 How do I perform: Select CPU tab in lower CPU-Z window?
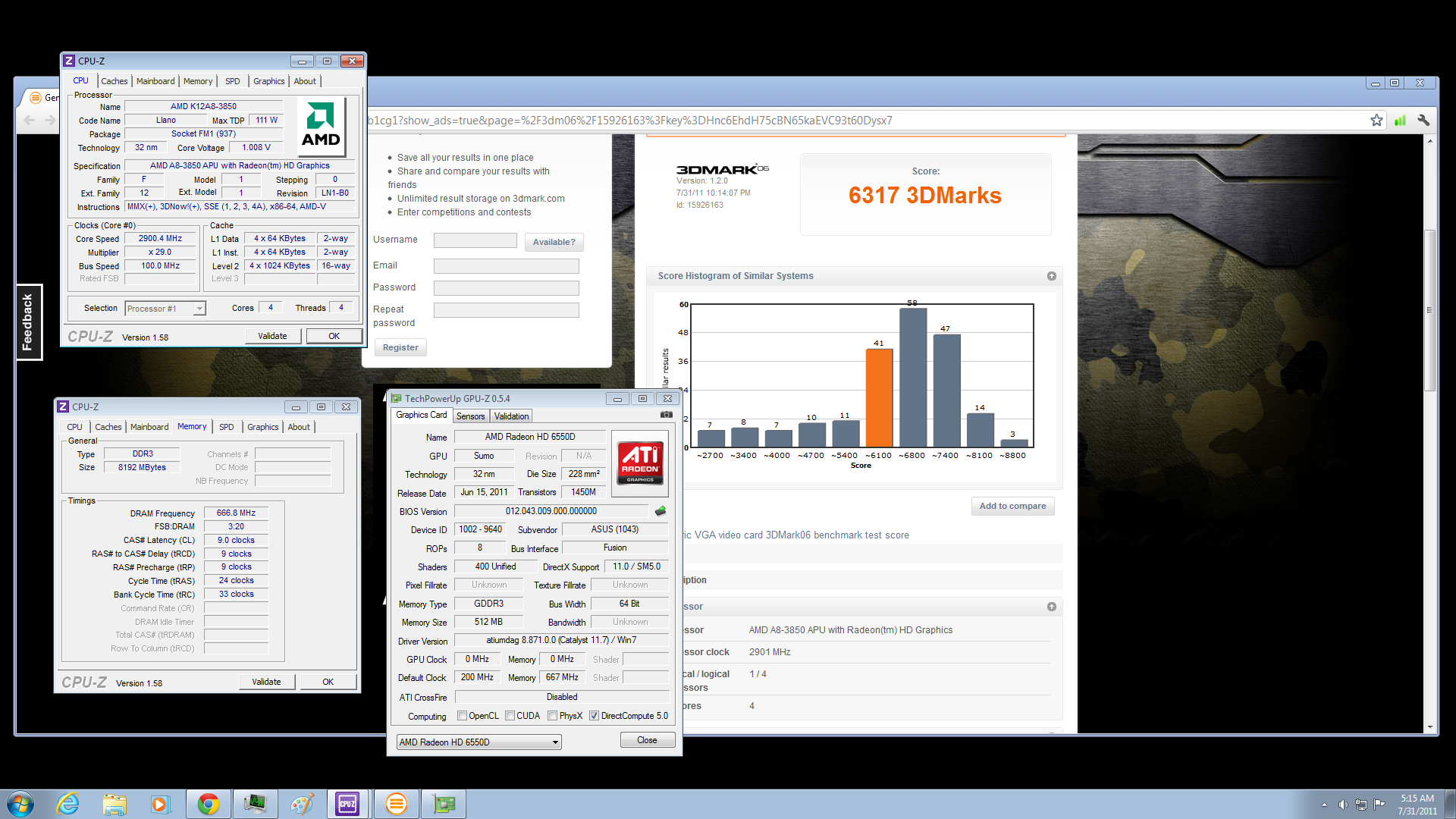pos(75,427)
